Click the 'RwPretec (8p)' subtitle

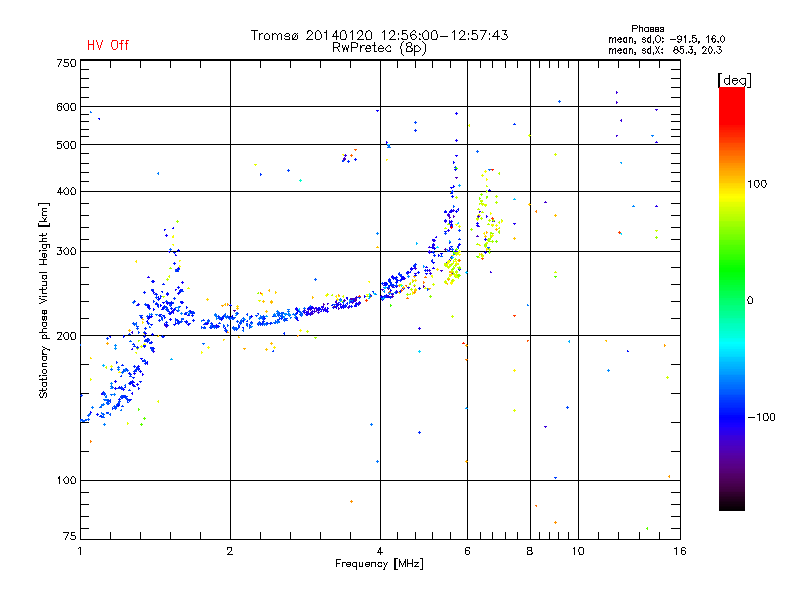pyautogui.click(x=379, y=48)
